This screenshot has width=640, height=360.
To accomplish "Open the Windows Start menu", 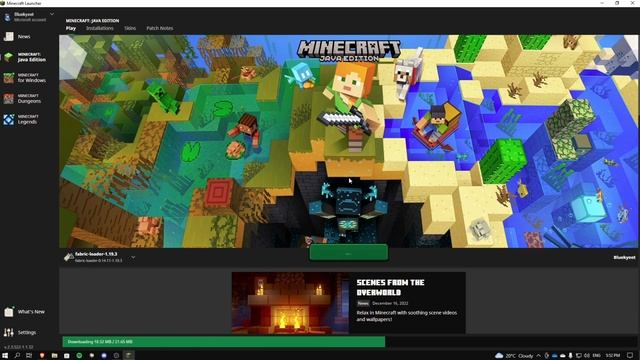I will point(5,356).
